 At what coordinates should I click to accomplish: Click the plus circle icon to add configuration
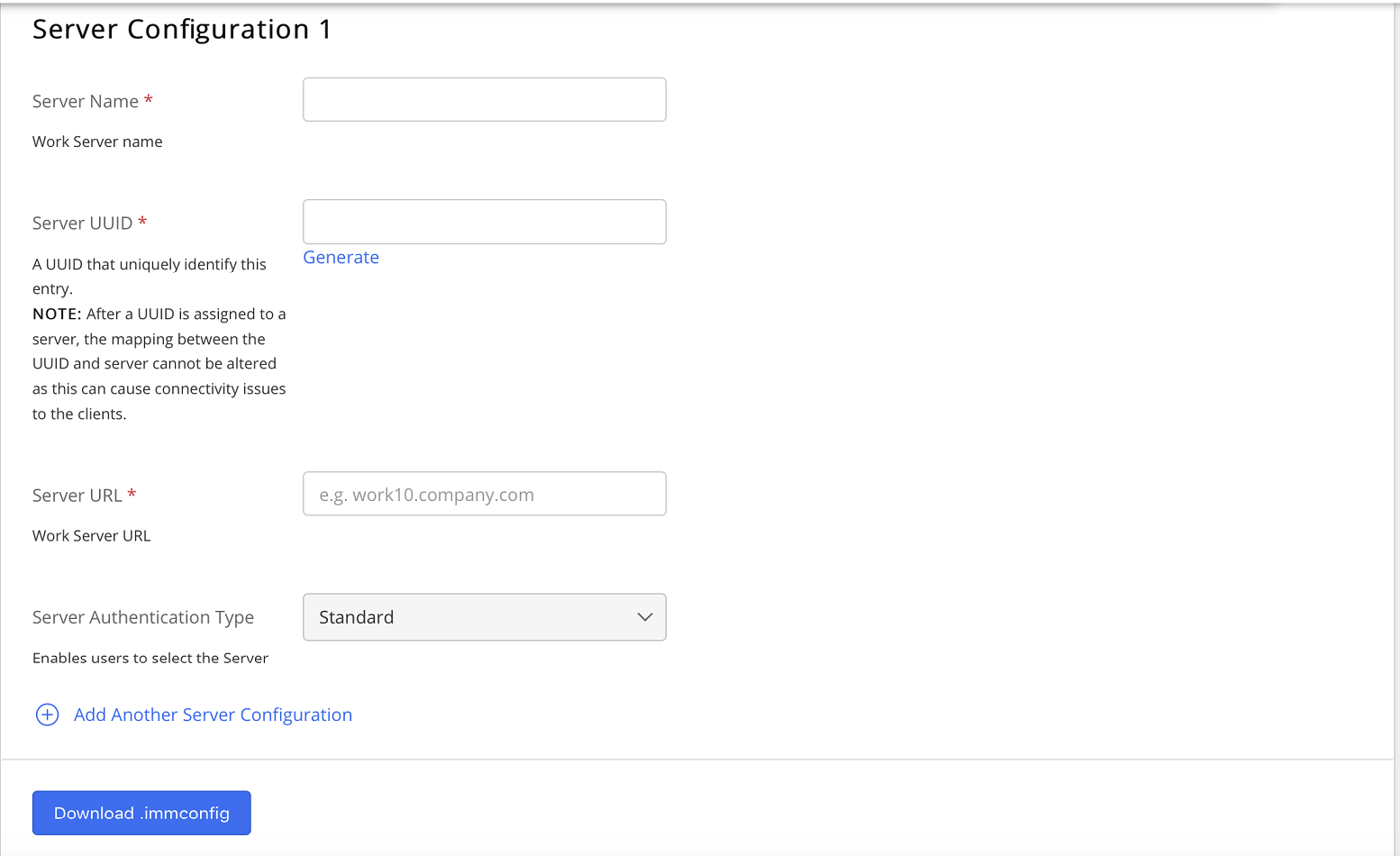tap(47, 715)
